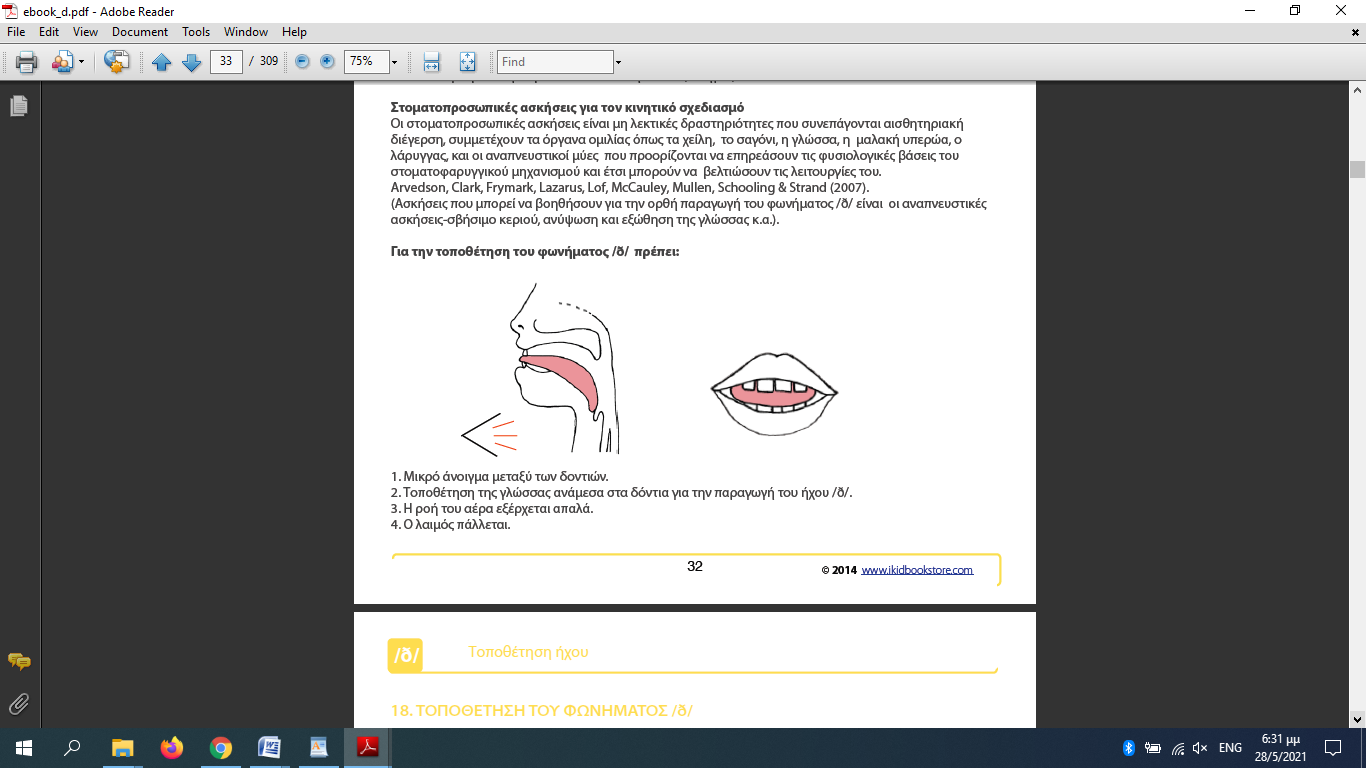
Task: Click the zoom out minus button
Action: (302, 62)
